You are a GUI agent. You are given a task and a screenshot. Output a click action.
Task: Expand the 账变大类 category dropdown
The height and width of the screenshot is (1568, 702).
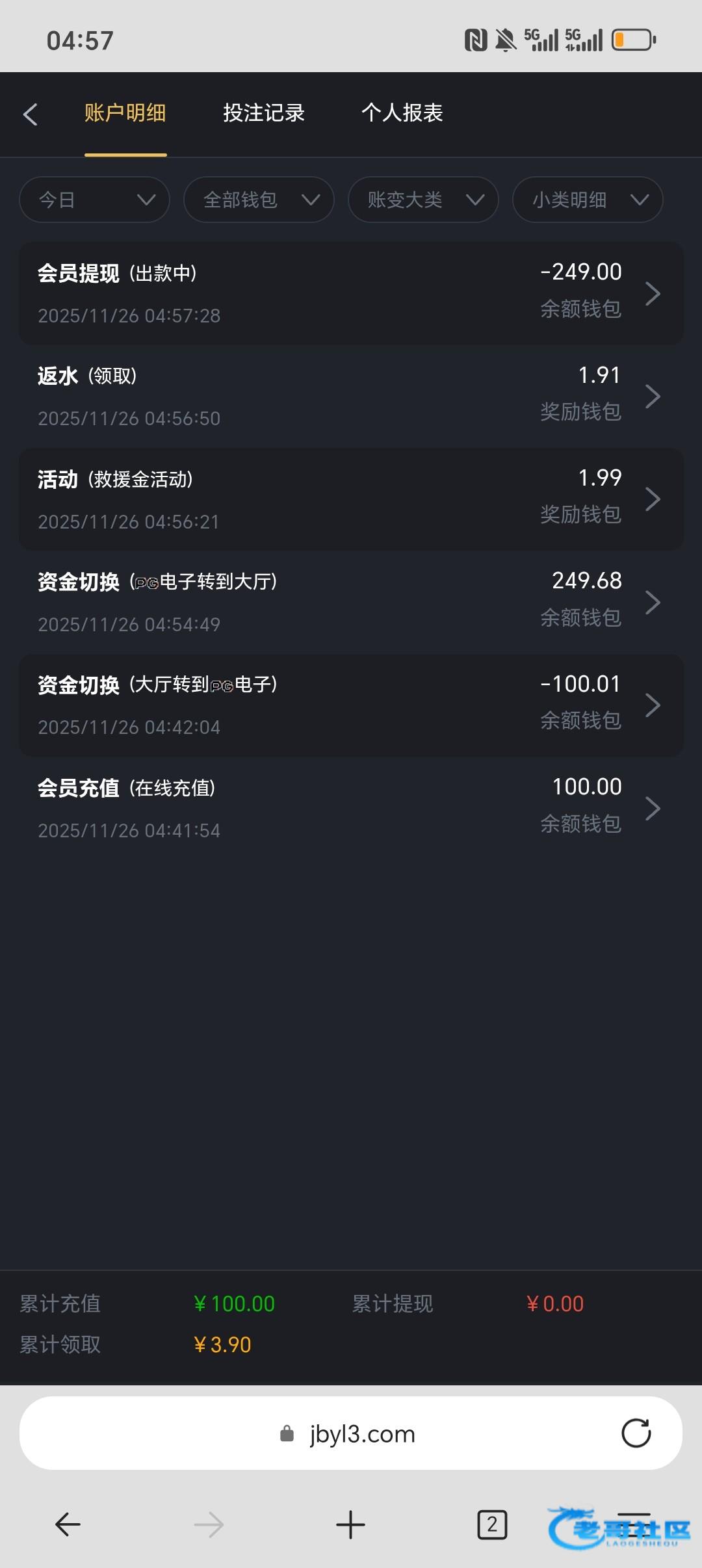(x=424, y=200)
